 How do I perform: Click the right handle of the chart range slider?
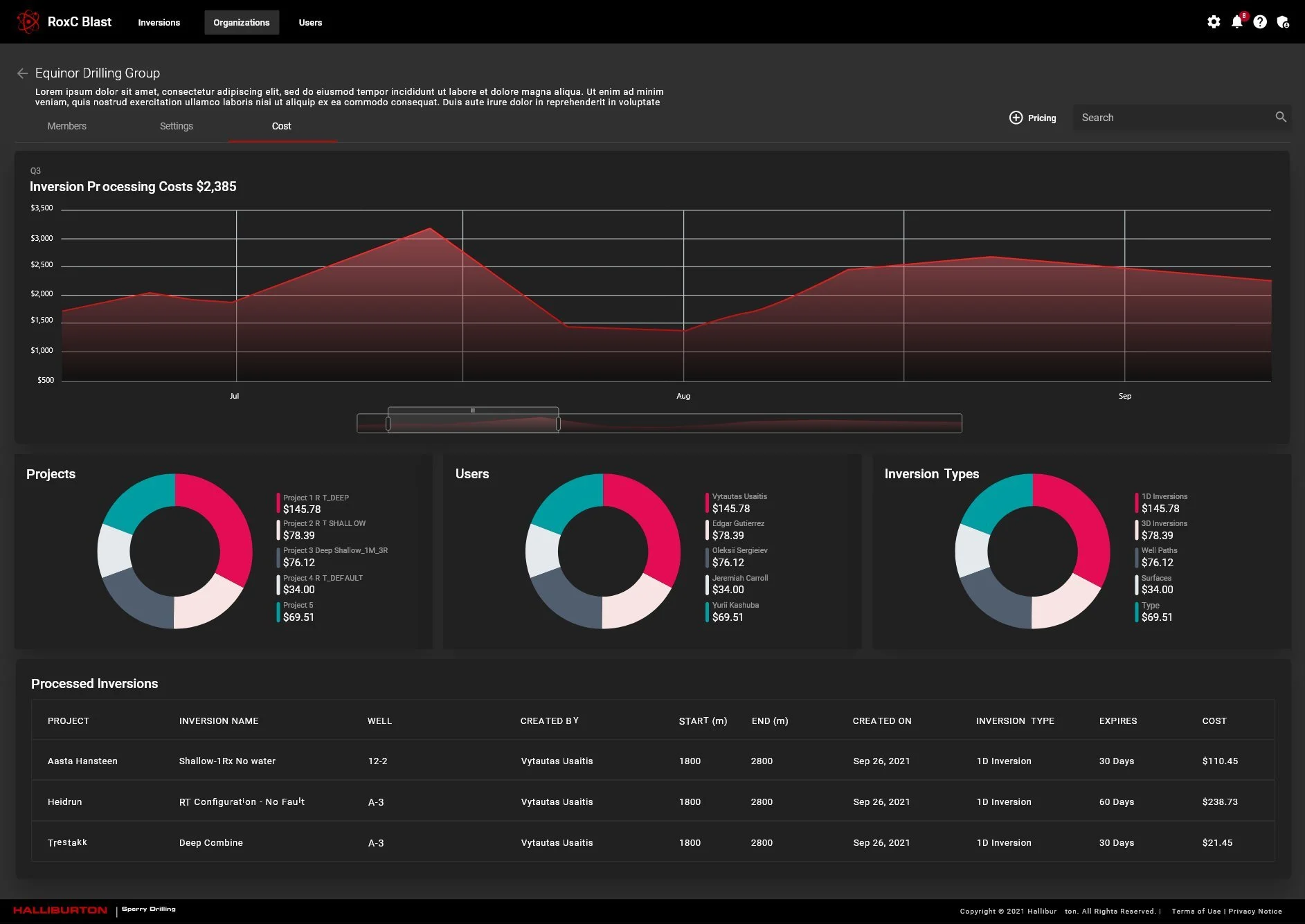[x=558, y=424]
